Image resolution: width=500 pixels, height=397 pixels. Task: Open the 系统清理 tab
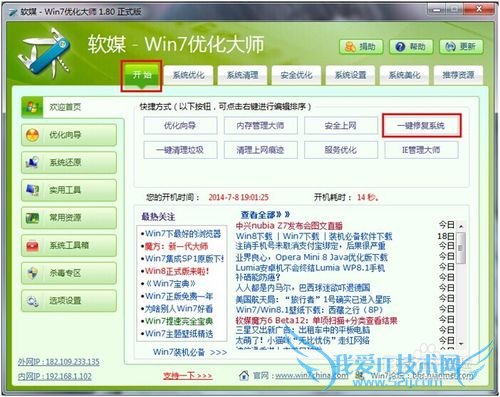tap(242, 75)
